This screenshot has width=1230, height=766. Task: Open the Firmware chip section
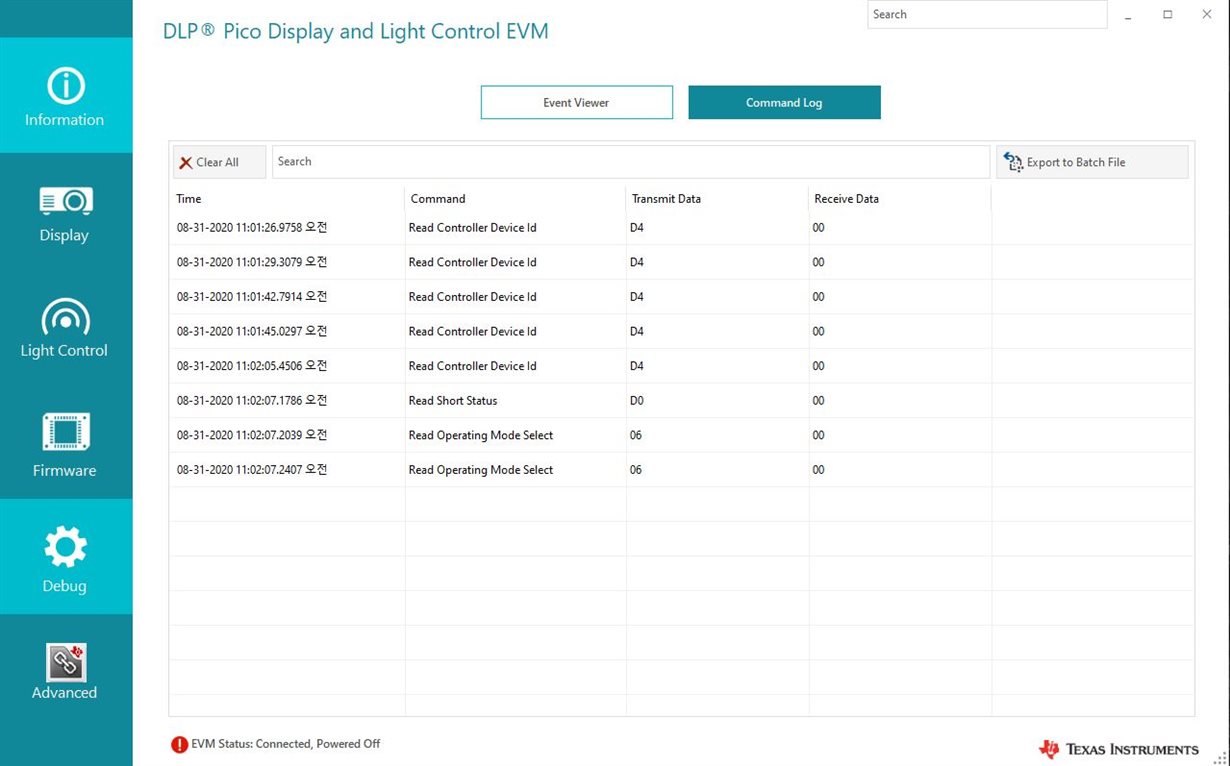coord(66,443)
